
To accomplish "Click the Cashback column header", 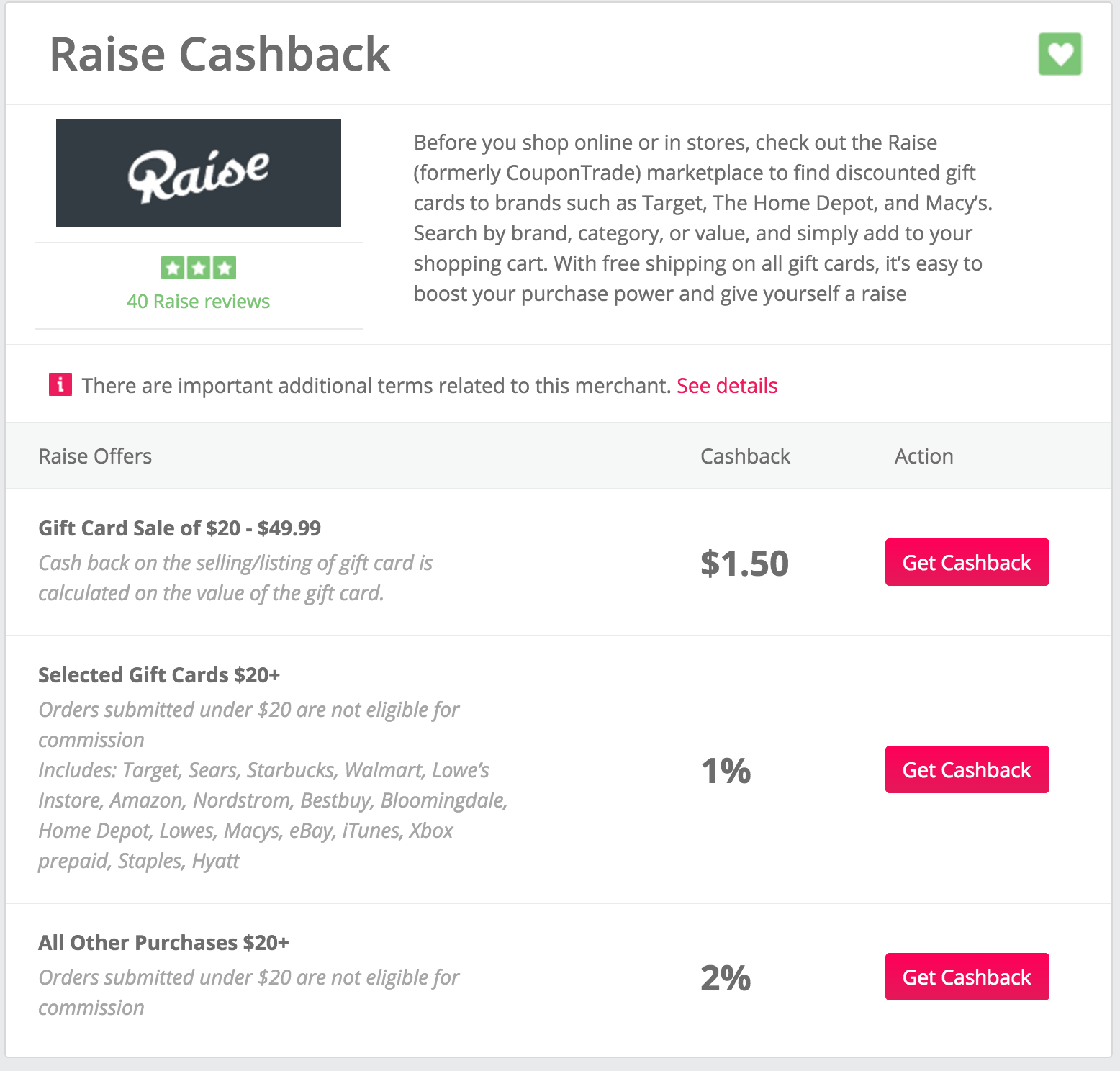I will coord(745,456).
